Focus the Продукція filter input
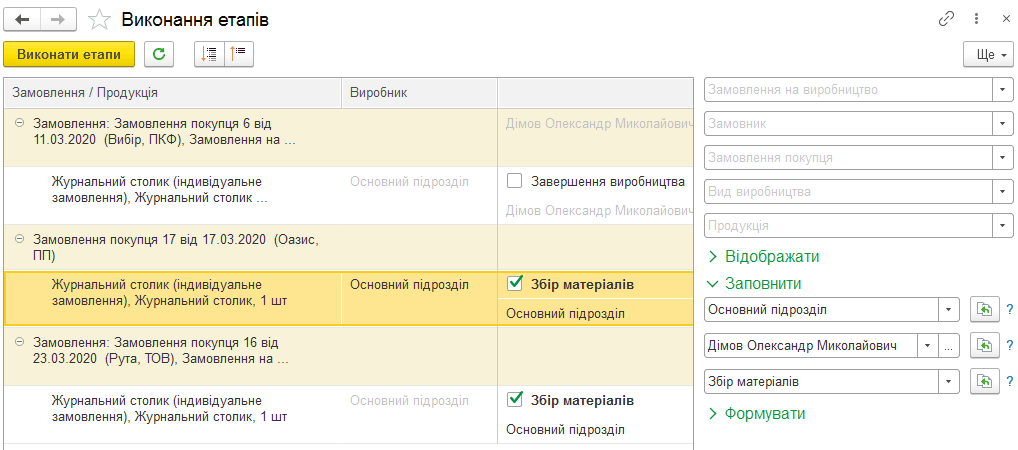 pos(849,226)
